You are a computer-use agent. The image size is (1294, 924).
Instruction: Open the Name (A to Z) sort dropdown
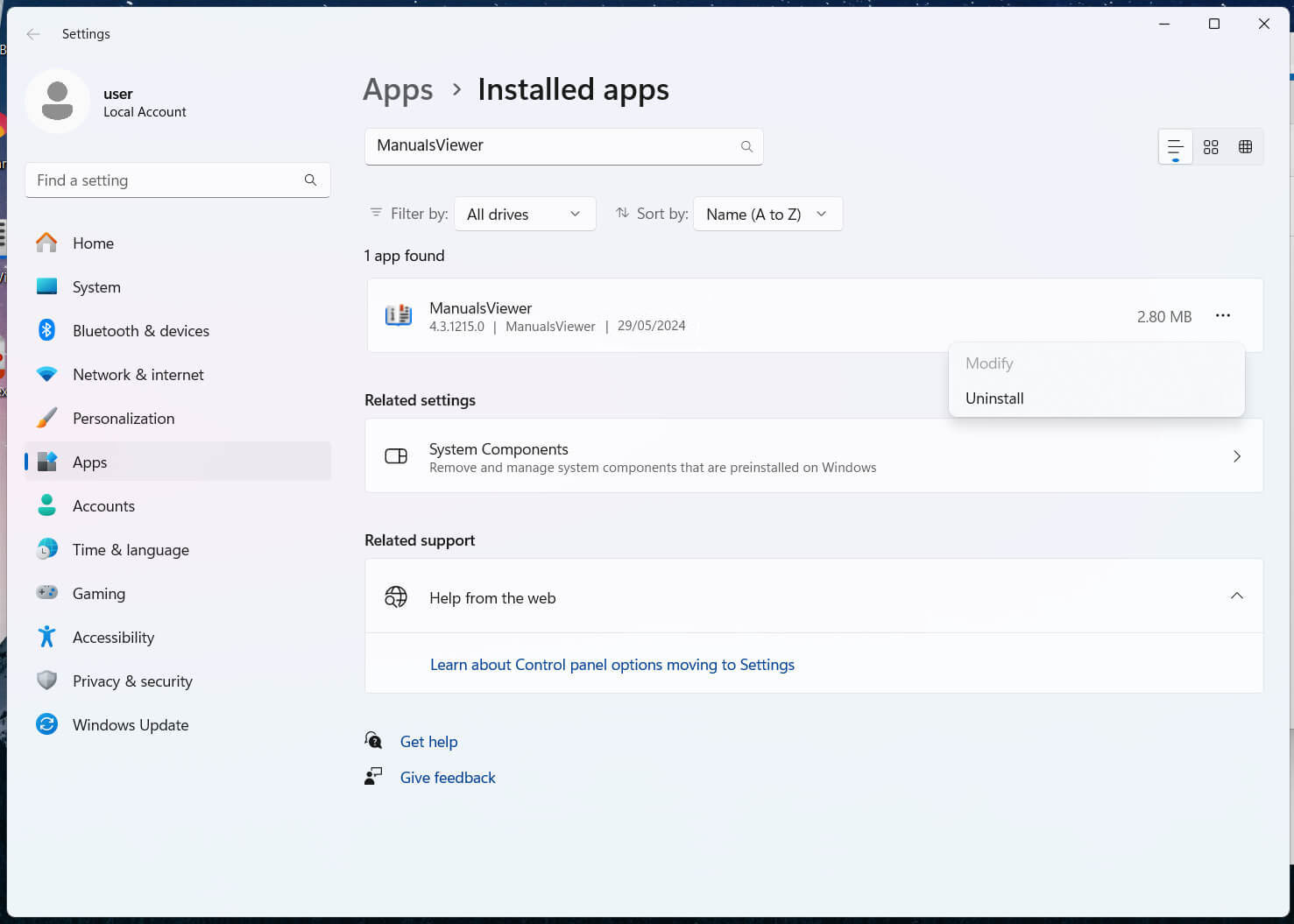tap(767, 214)
